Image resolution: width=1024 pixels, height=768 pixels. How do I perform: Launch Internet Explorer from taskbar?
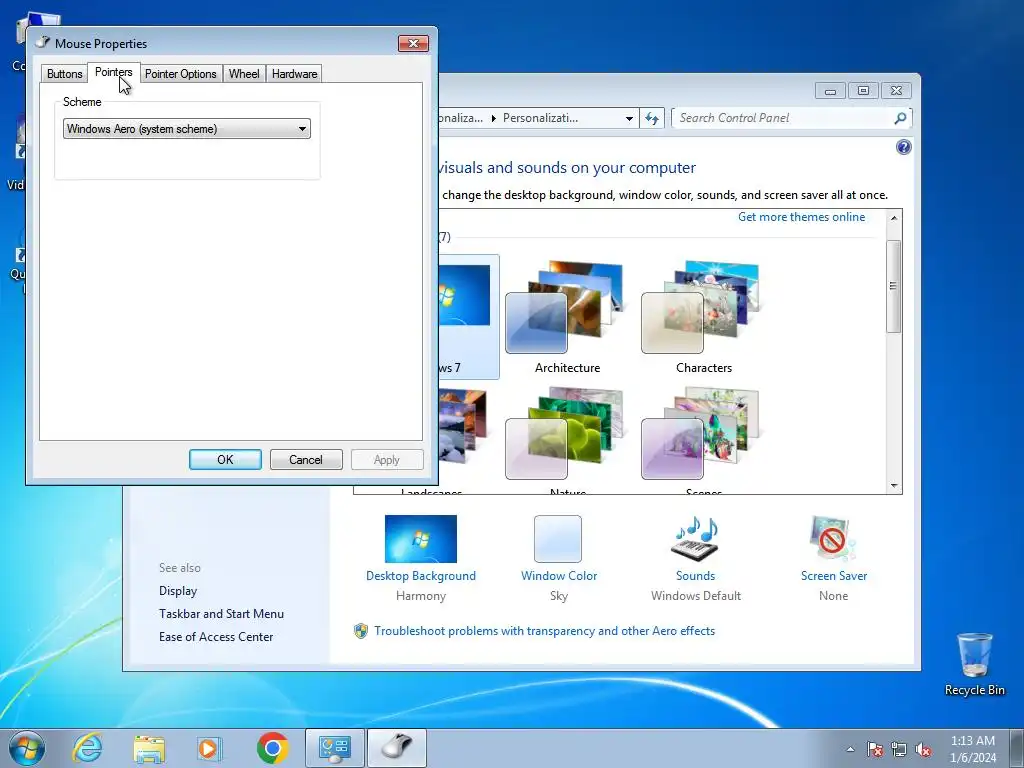87,748
